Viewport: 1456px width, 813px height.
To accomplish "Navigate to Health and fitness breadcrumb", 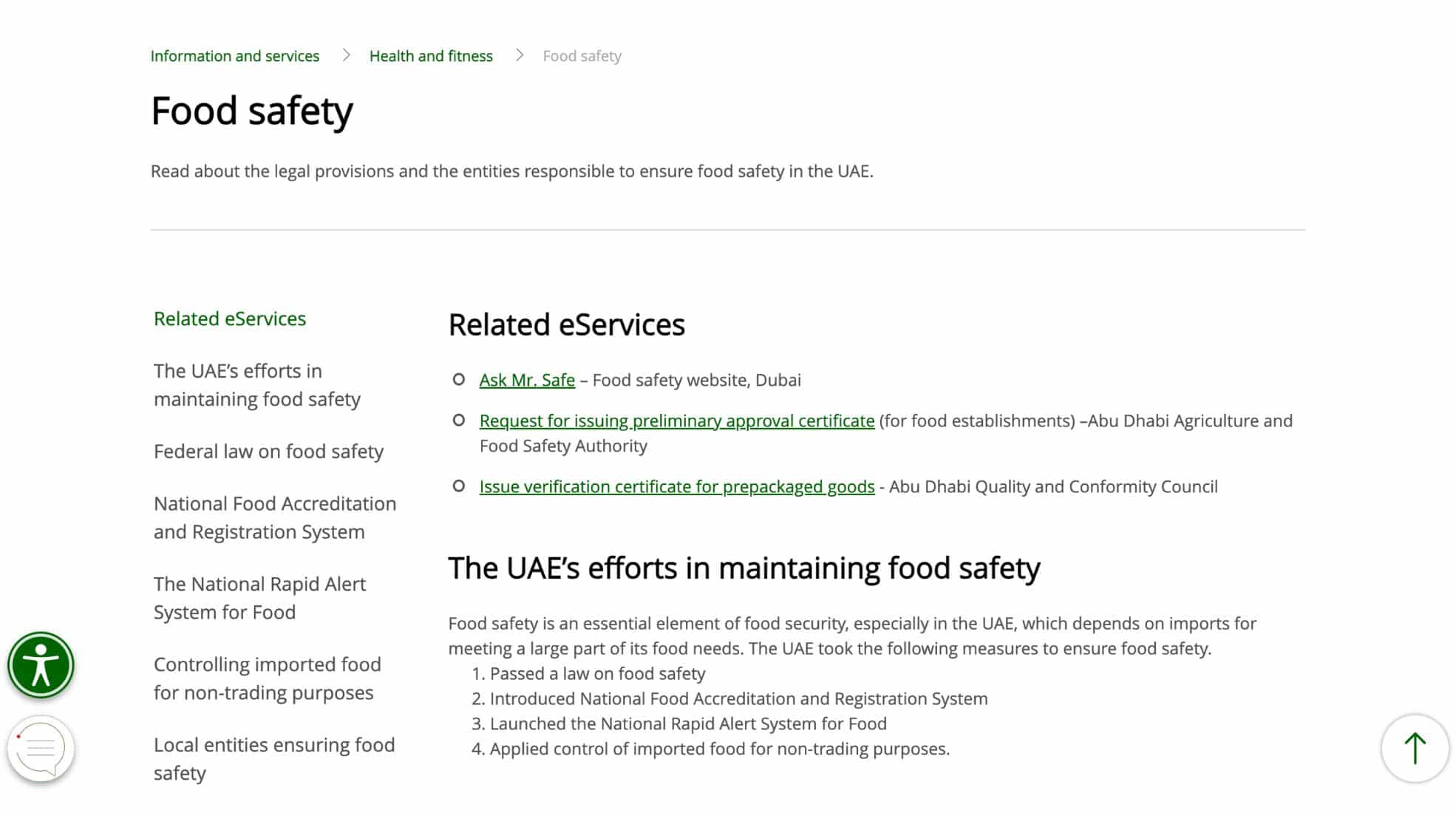I will point(431,55).
